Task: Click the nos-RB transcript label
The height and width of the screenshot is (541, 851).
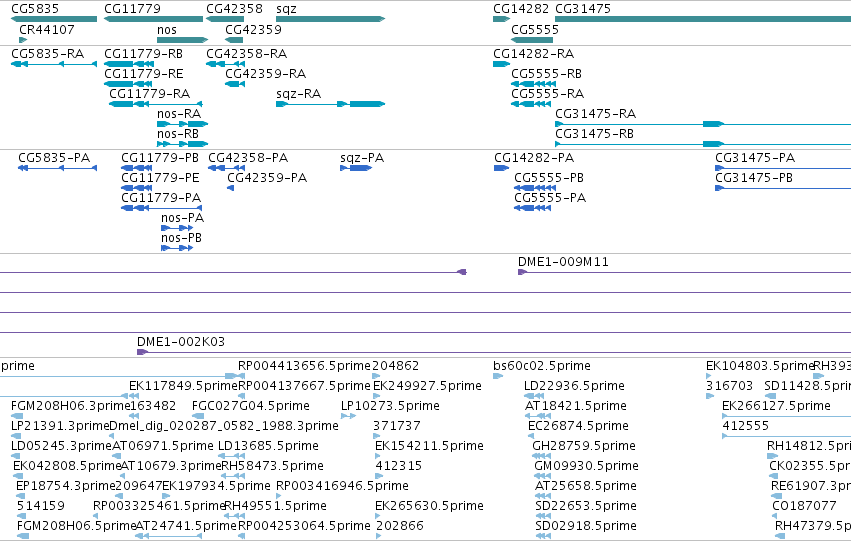Action: click(x=178, y=134)
